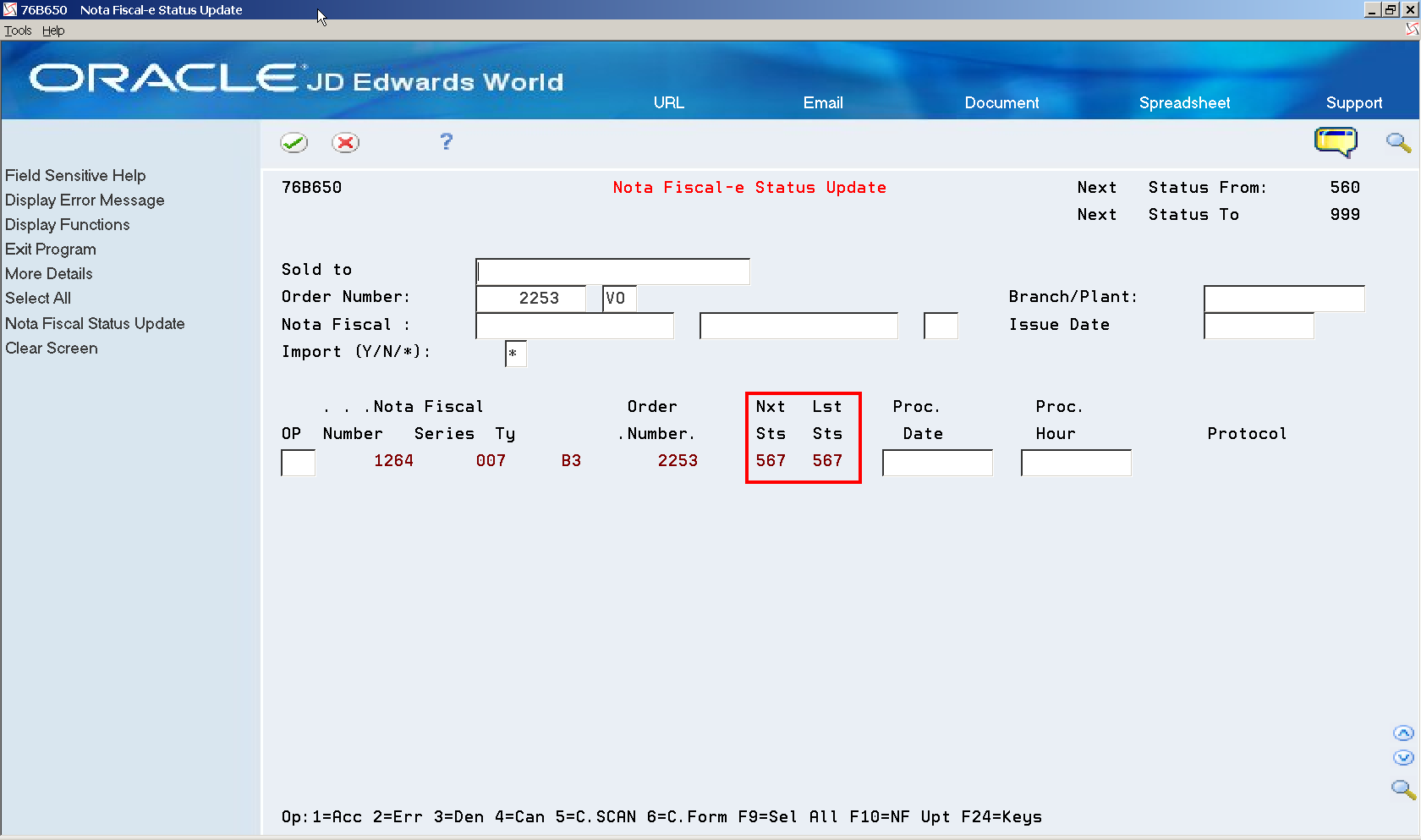Image resolution: width=1421 pixels, height=840 pixels.
Task: Click series value 007
Action: 491,461
